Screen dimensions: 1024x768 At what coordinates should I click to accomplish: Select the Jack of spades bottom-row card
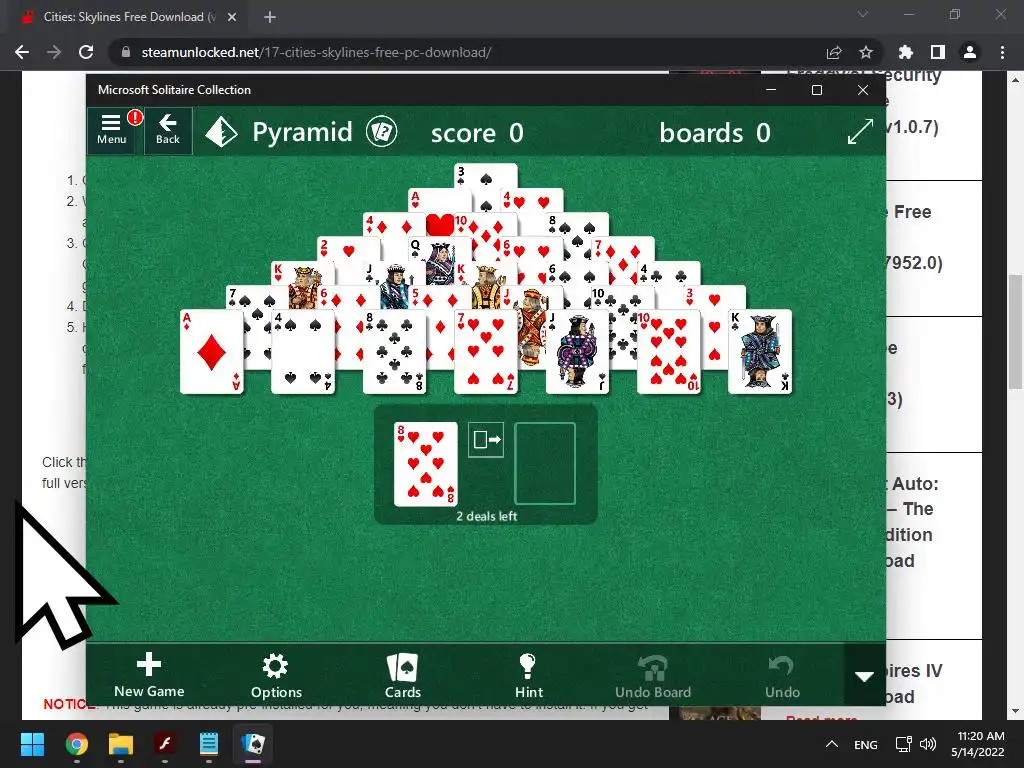(577, 351)
